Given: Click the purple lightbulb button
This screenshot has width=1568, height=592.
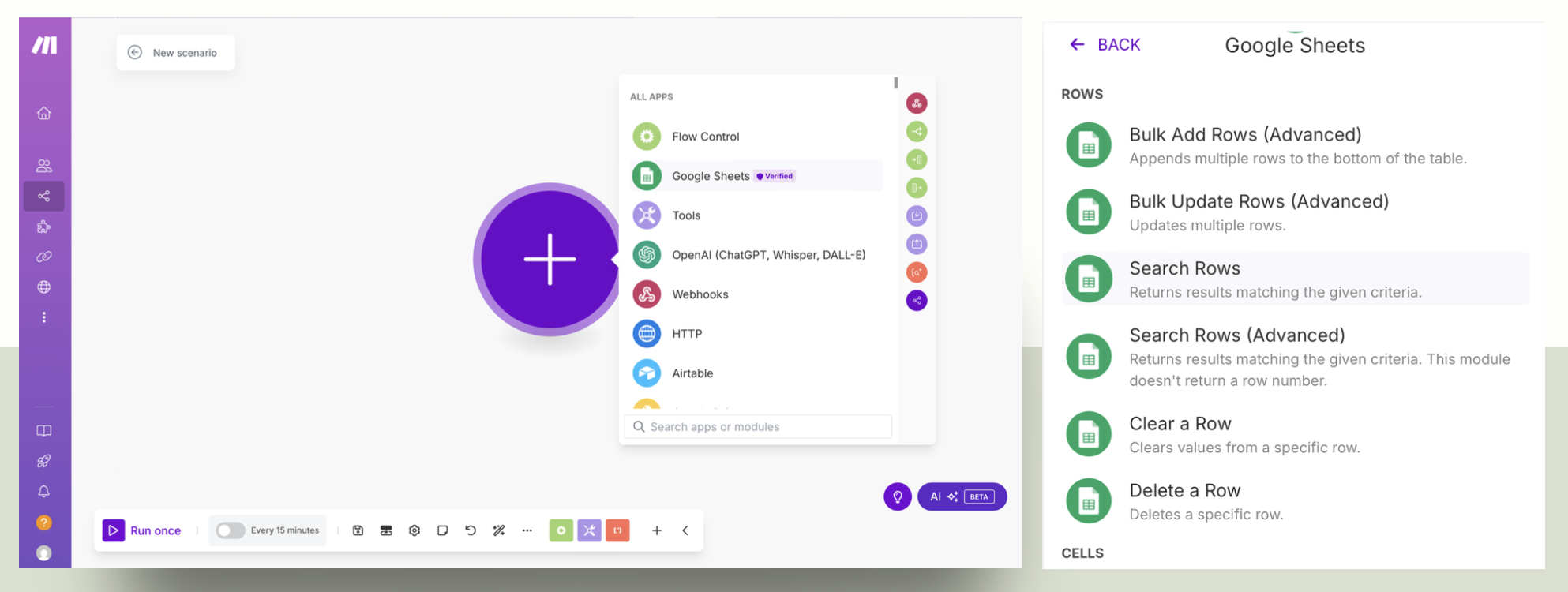Looking at the screenshot, I should pyautogui.click(x=898, y=496).
